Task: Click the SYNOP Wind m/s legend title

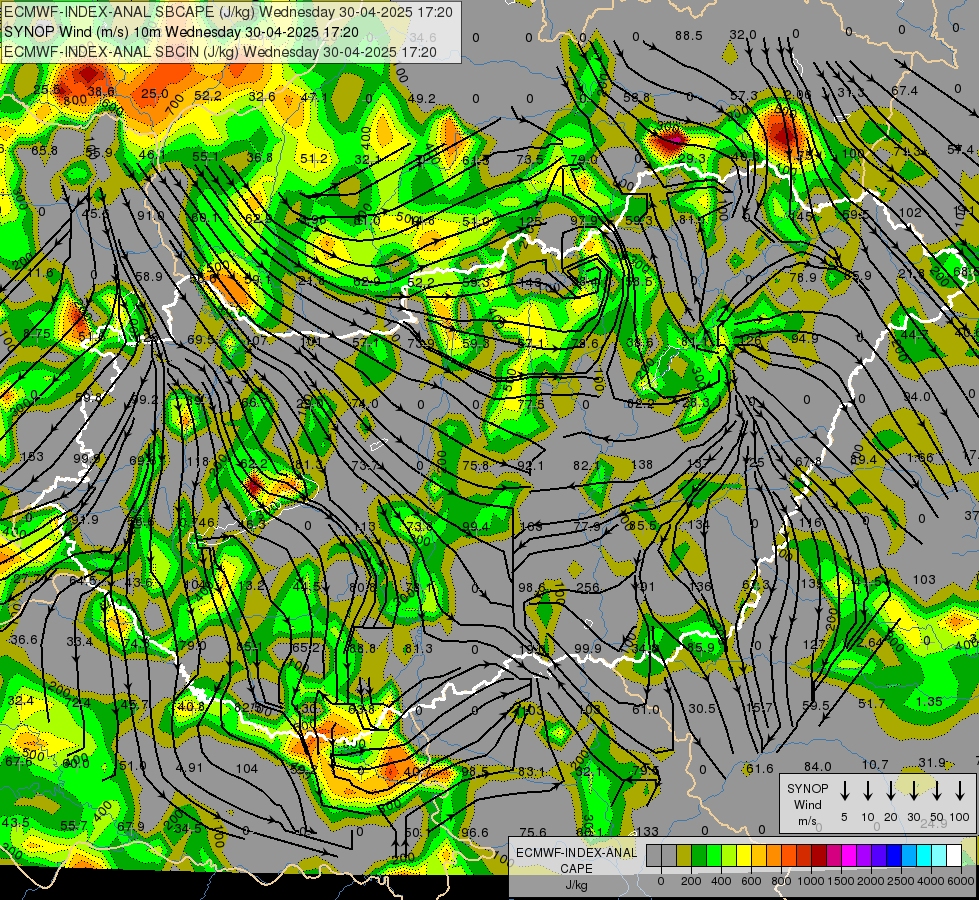Action: [807, 804]
